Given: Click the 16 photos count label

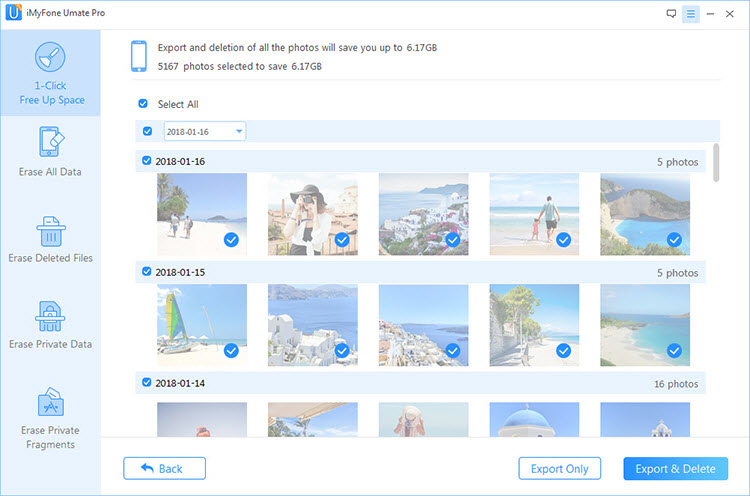Looking at the screenshot, I should [x=676, y=384].
